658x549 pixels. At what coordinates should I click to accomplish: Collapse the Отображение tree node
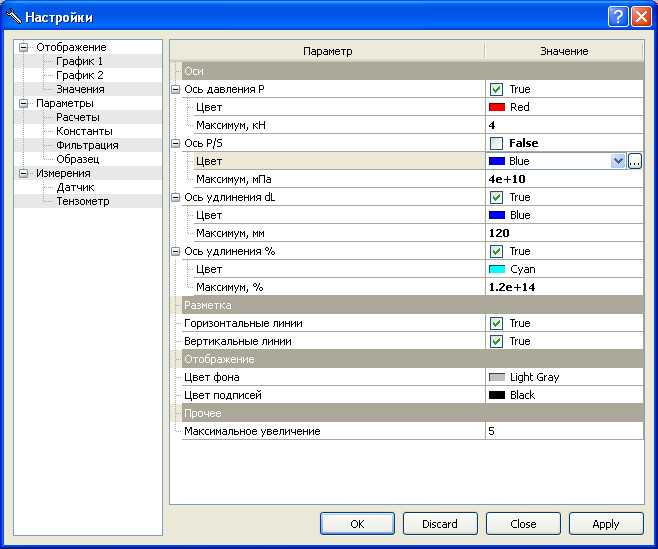click(24, 47)
